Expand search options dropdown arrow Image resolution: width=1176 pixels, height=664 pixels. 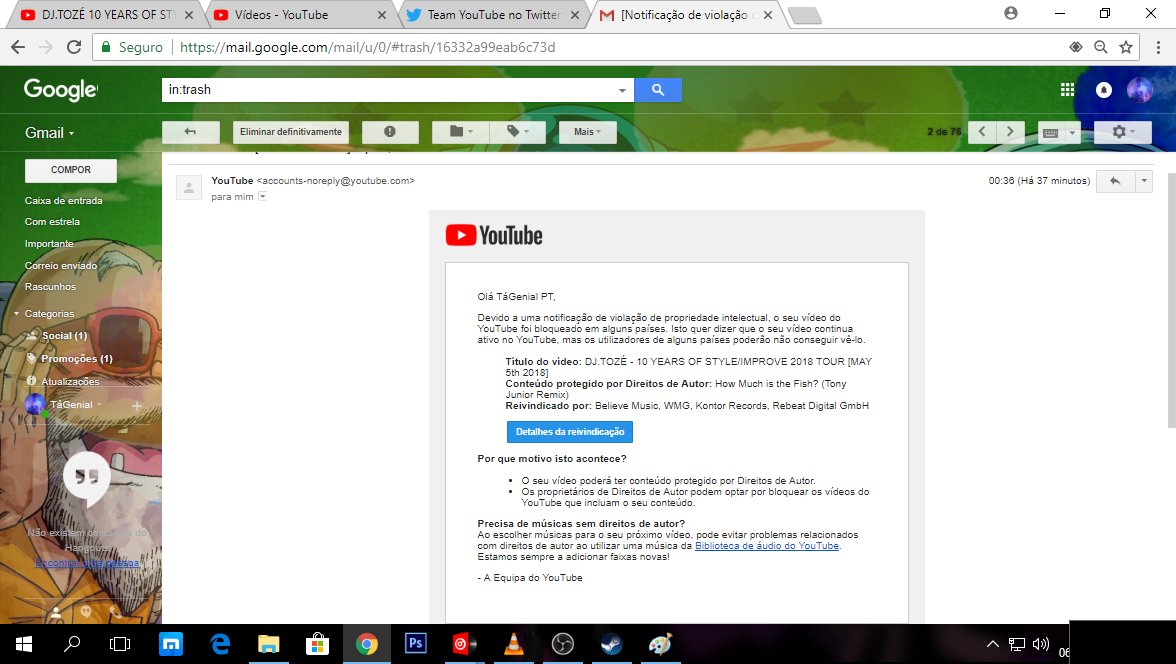click(622, 90)
